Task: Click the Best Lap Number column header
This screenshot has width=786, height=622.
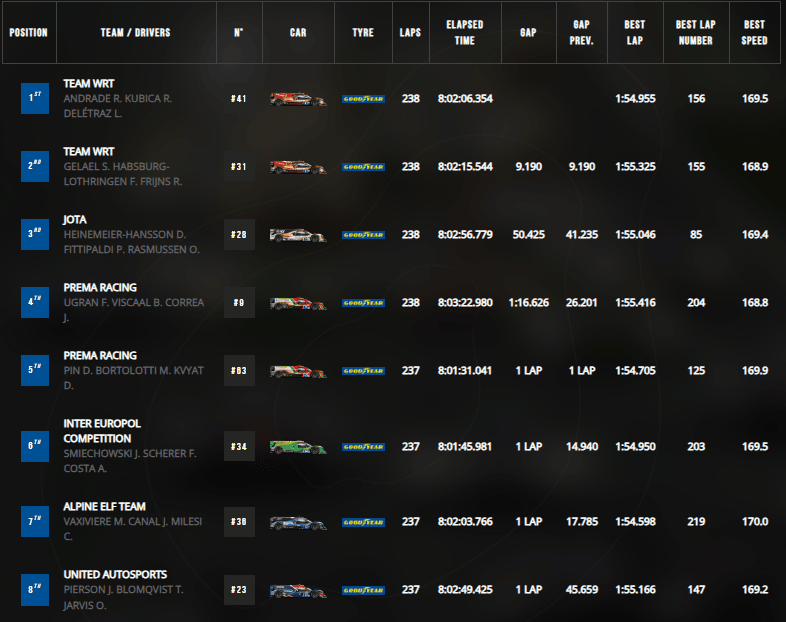Action: 696,33
